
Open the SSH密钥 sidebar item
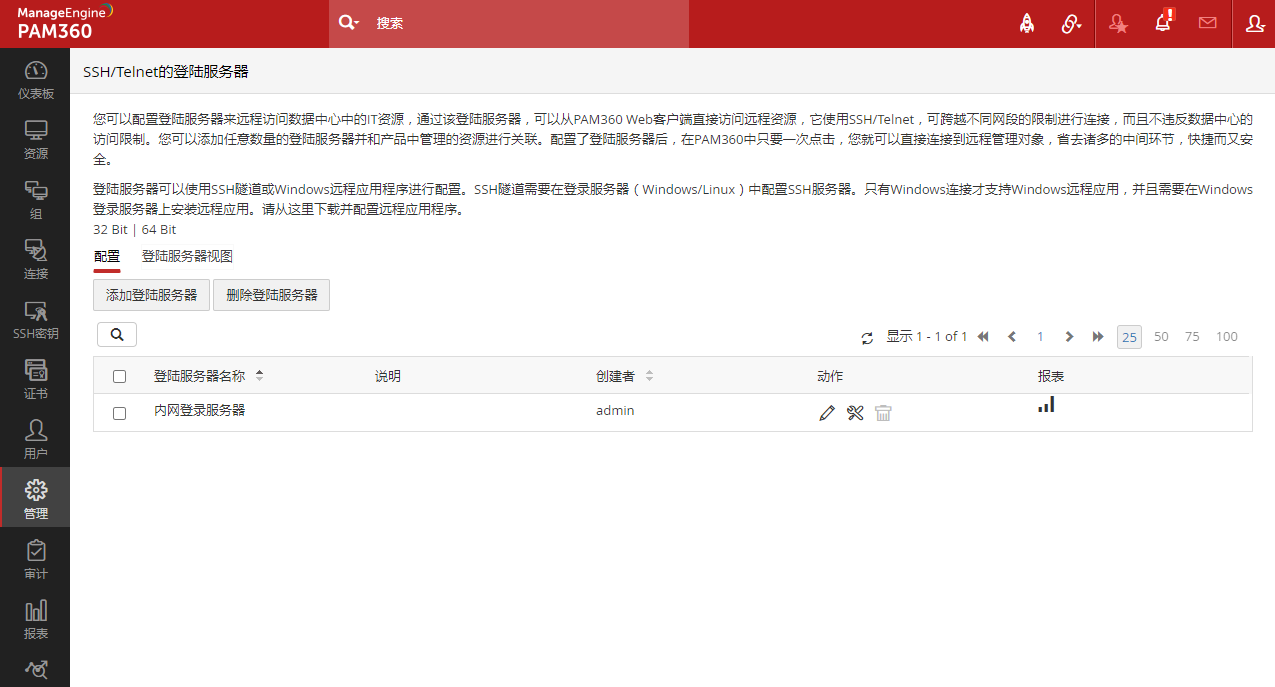(35, 320)
